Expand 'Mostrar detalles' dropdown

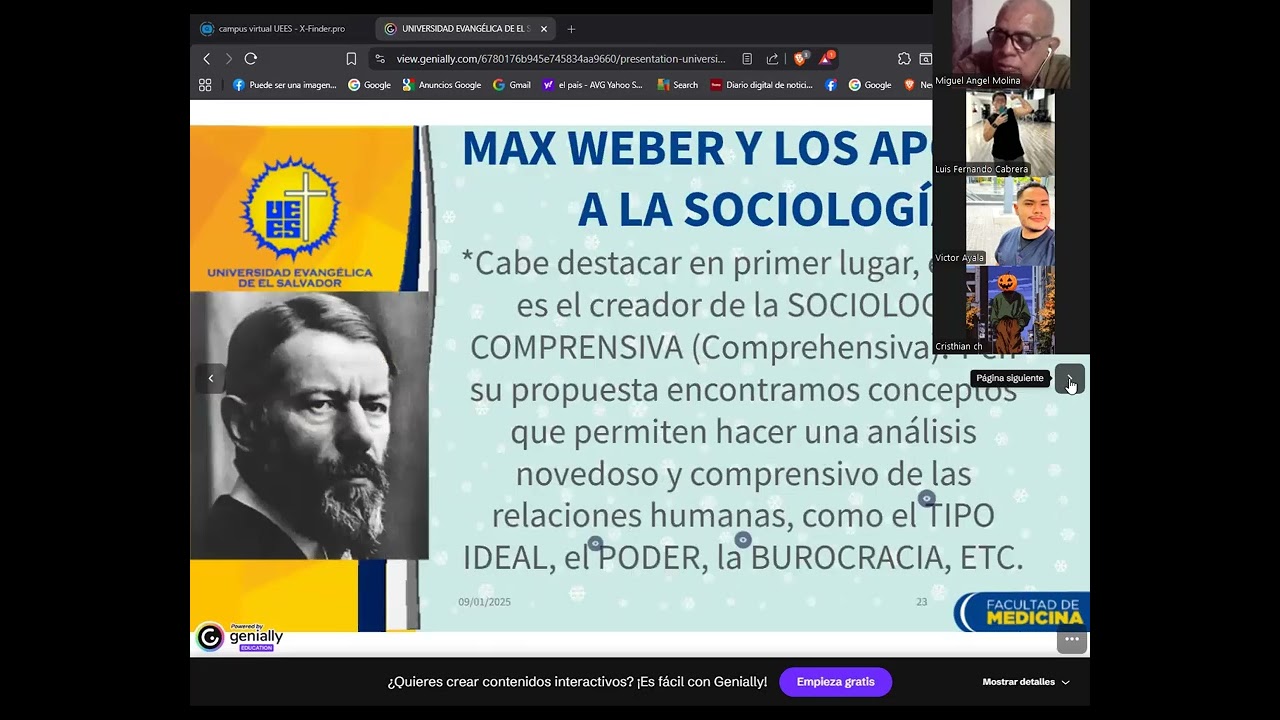(x=1026, y=682)
